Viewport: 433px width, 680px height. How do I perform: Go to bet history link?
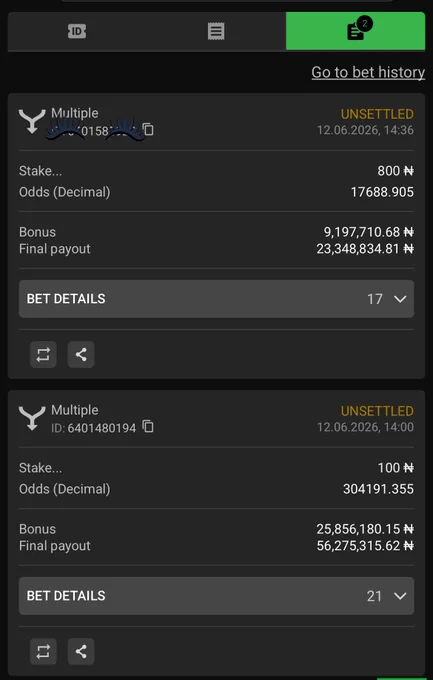368,72
